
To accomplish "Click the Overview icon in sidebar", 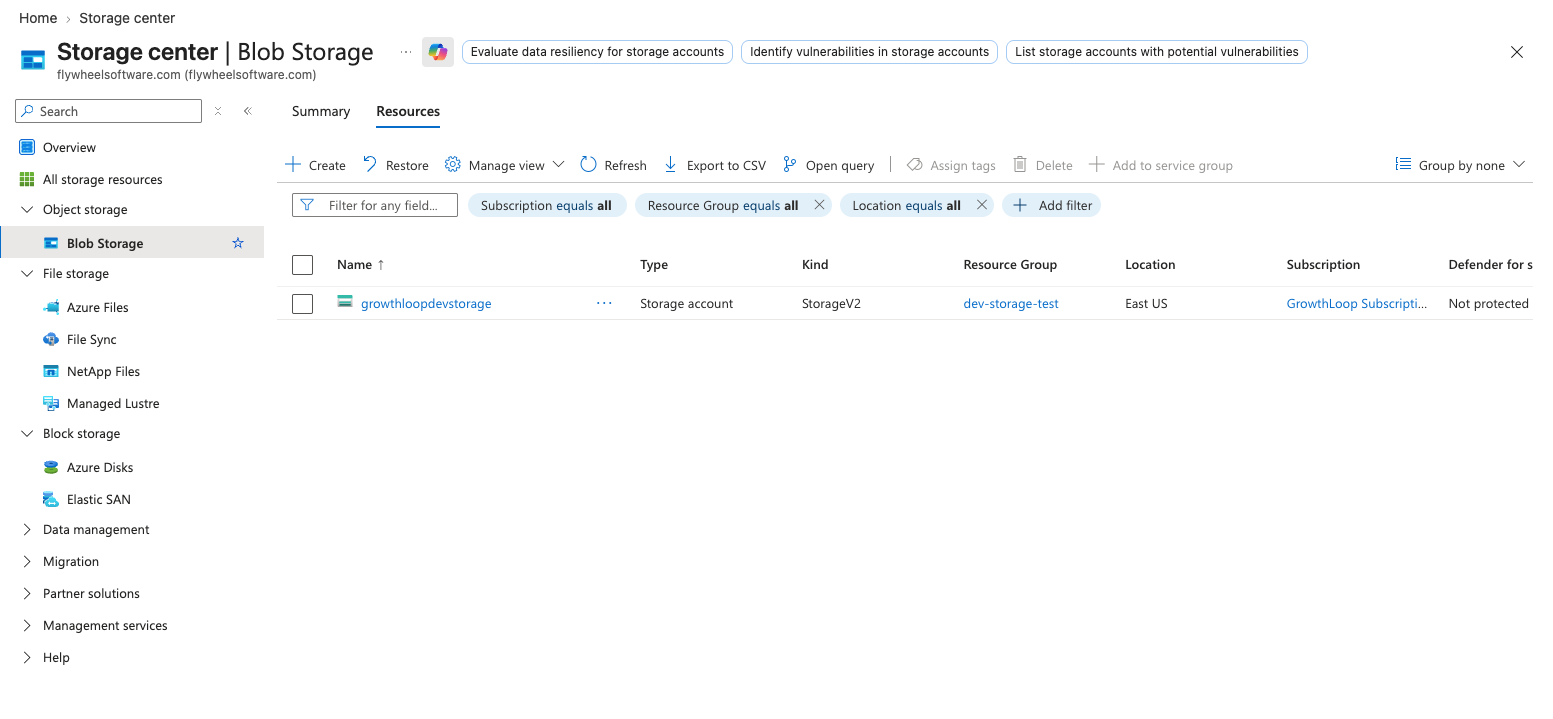I will 27,147.
